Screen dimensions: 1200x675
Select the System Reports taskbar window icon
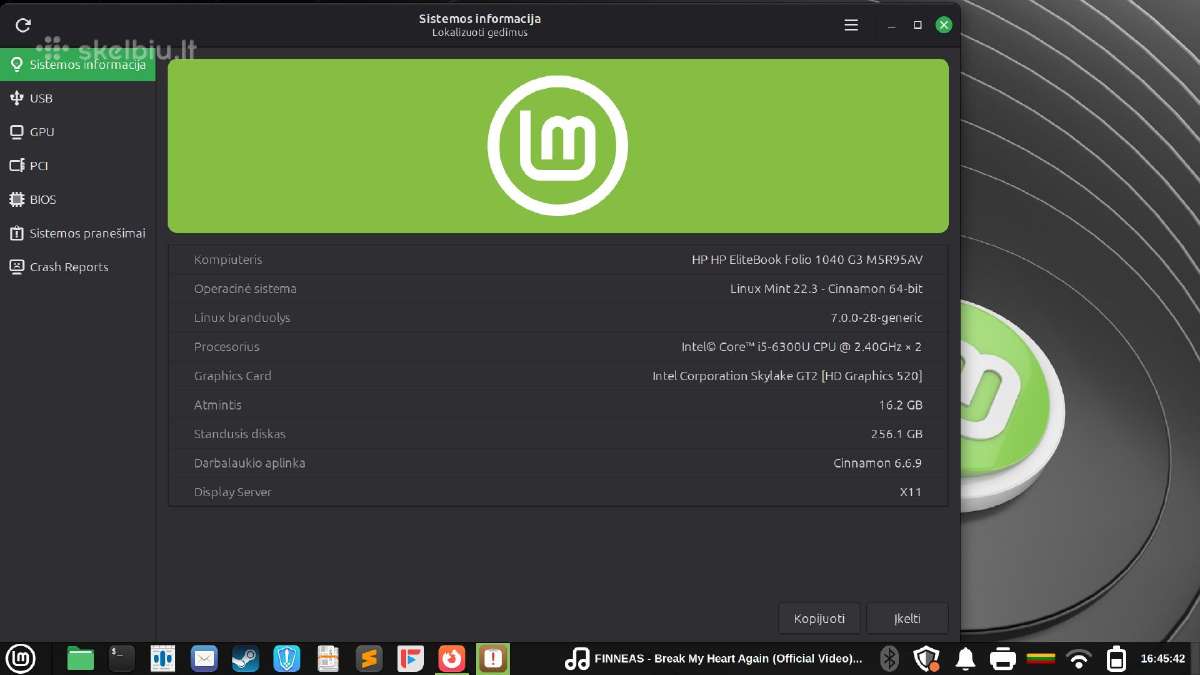[x=493, y=658]
